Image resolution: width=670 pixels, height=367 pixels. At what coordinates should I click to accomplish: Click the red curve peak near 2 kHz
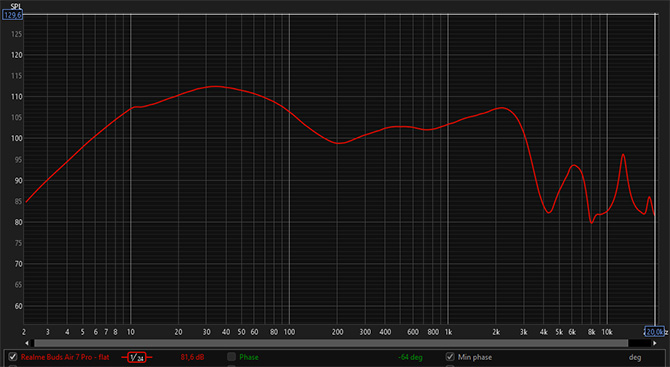(502, 108)
